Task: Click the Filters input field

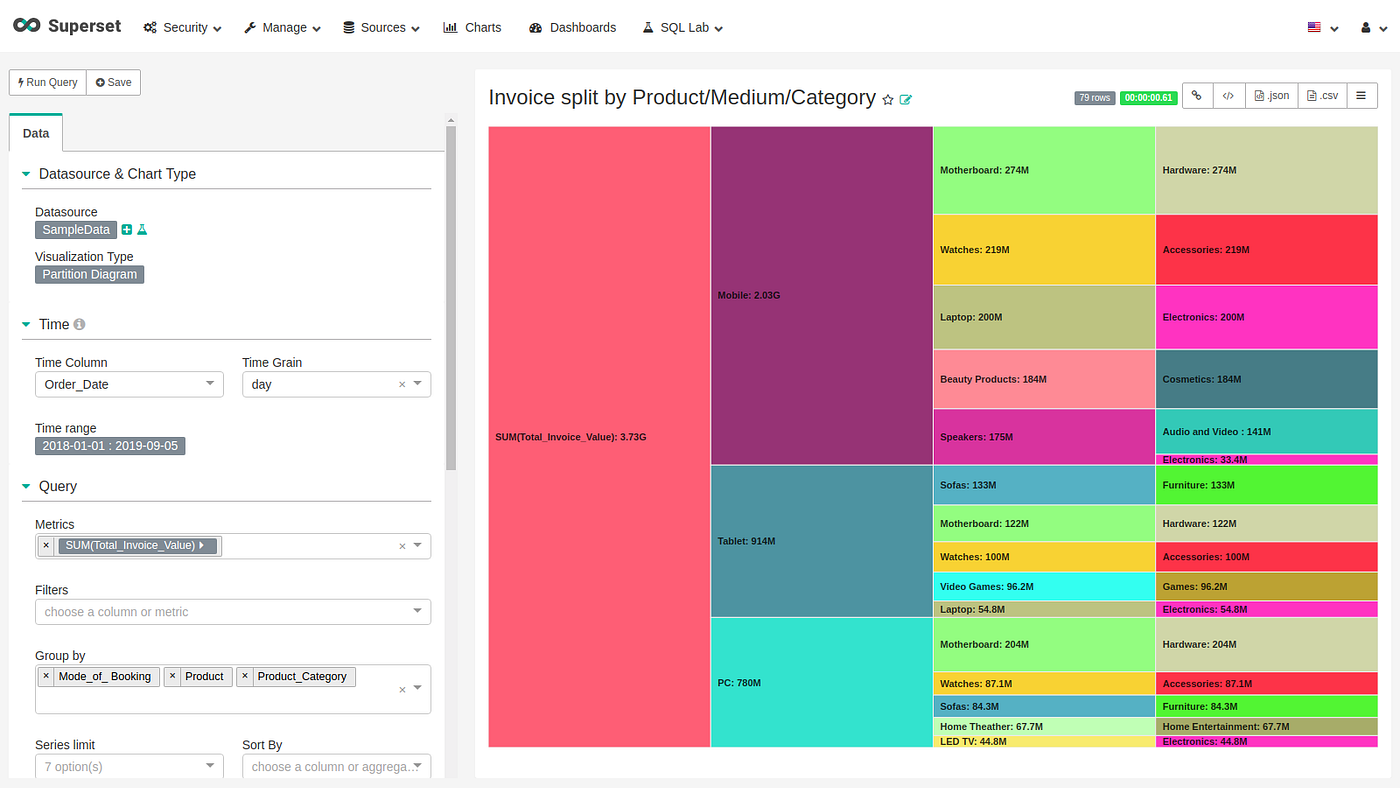Action: click(x=233, y=611)
